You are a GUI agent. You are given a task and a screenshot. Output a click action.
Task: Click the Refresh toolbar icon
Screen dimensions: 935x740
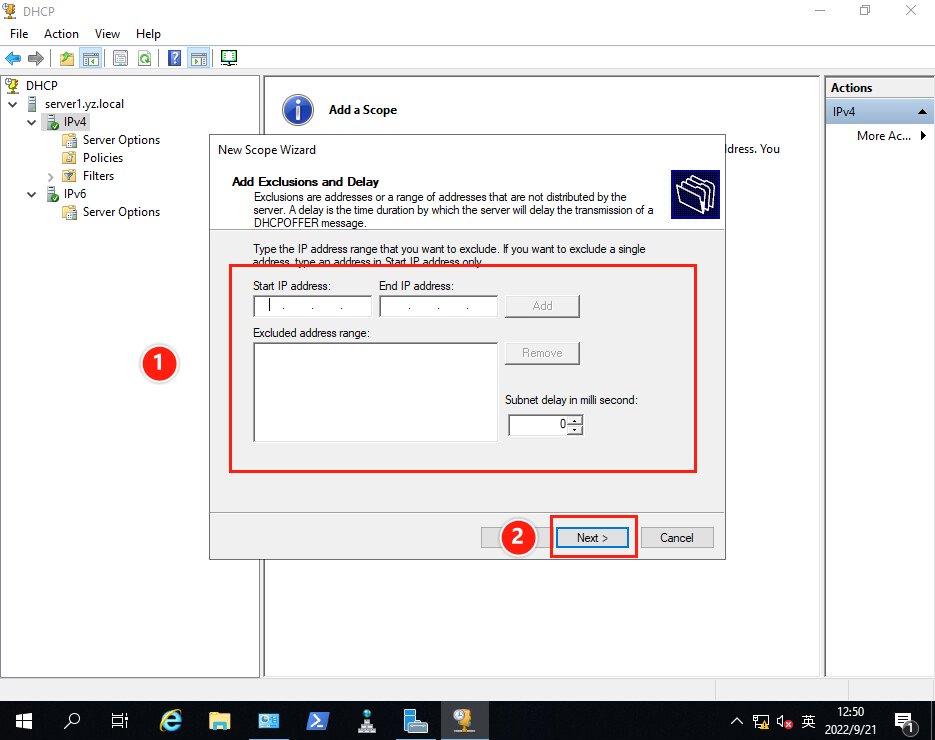click(x=144, y=59)
